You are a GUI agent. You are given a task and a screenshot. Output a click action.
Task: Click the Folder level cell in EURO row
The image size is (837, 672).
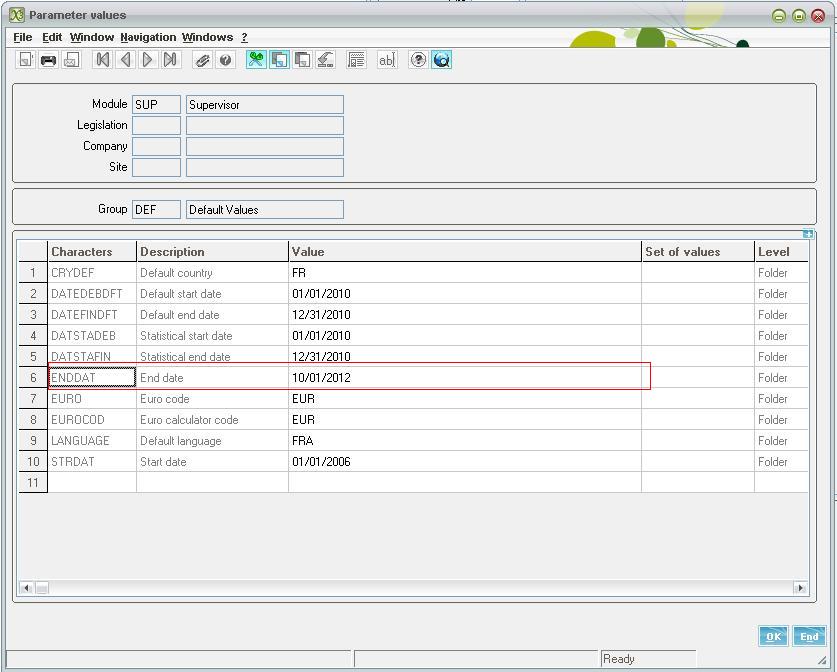coord(781,399)
